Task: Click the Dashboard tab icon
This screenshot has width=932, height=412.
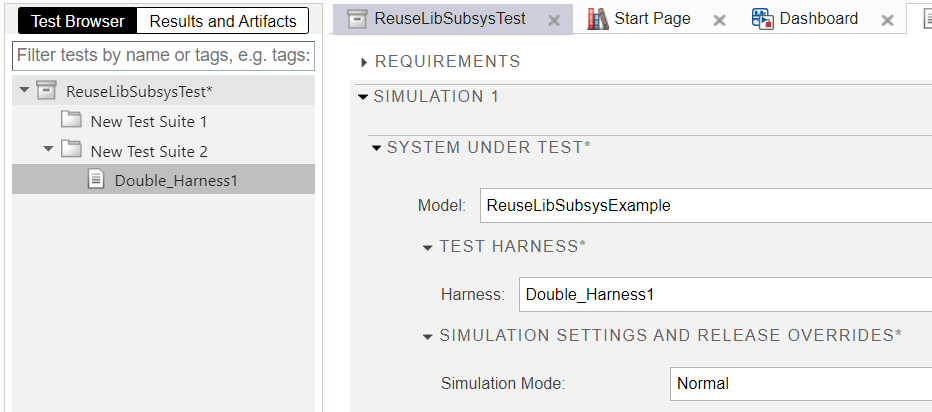Action: pyautogui.click(x=762, y=19)
